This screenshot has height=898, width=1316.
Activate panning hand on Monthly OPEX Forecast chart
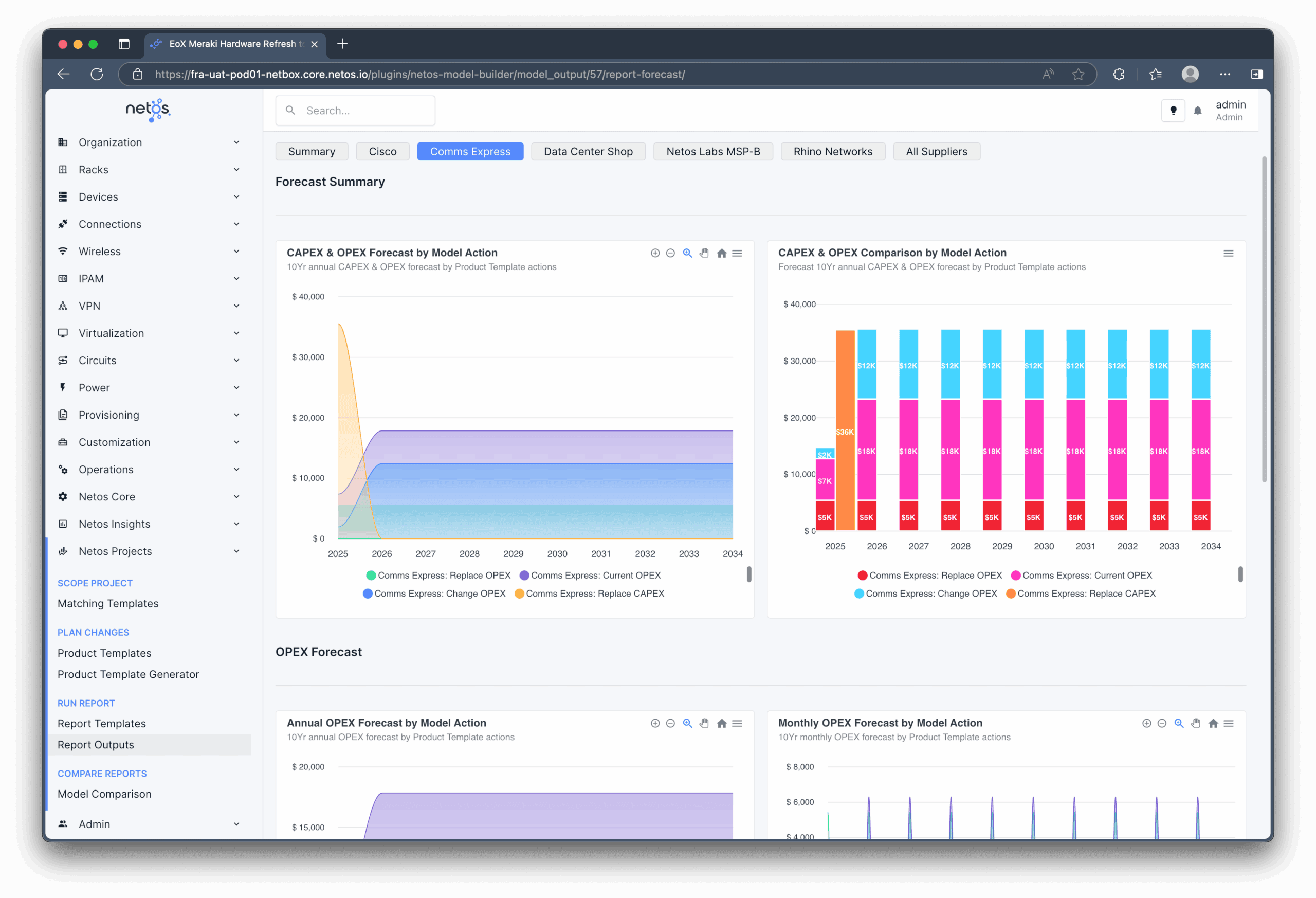tap(1195, 724)
